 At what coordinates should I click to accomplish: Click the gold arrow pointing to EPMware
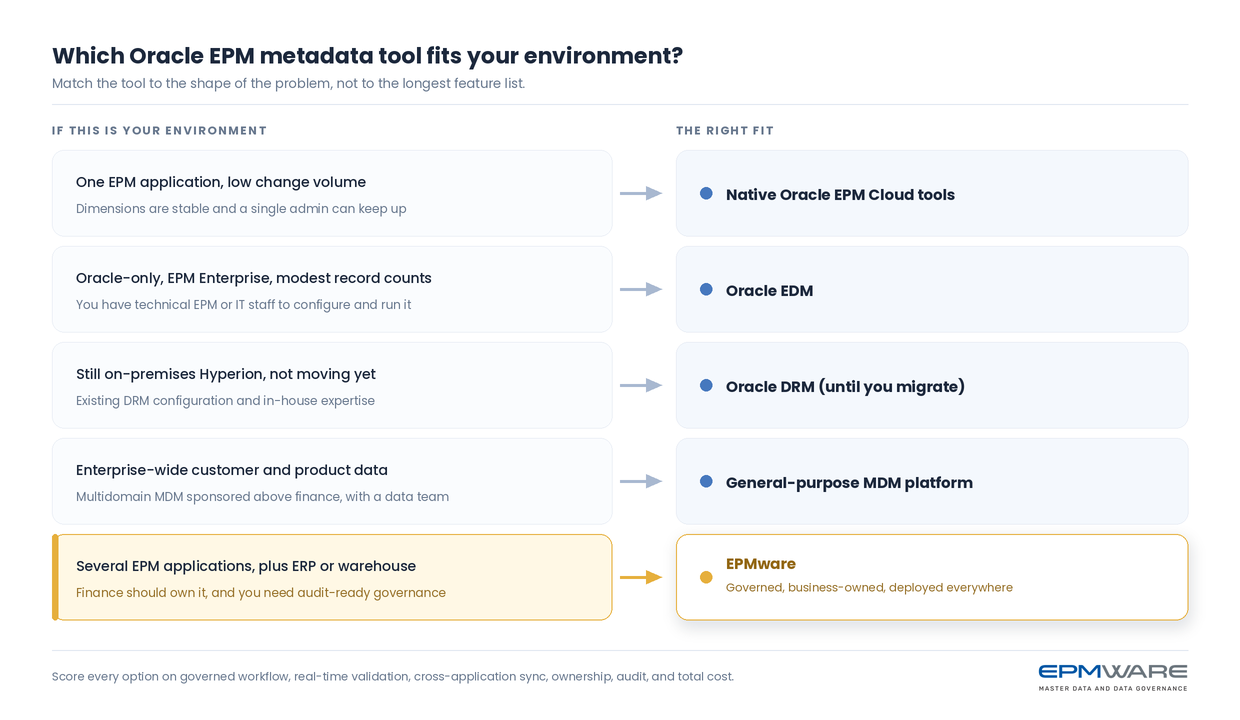(641, 577)
